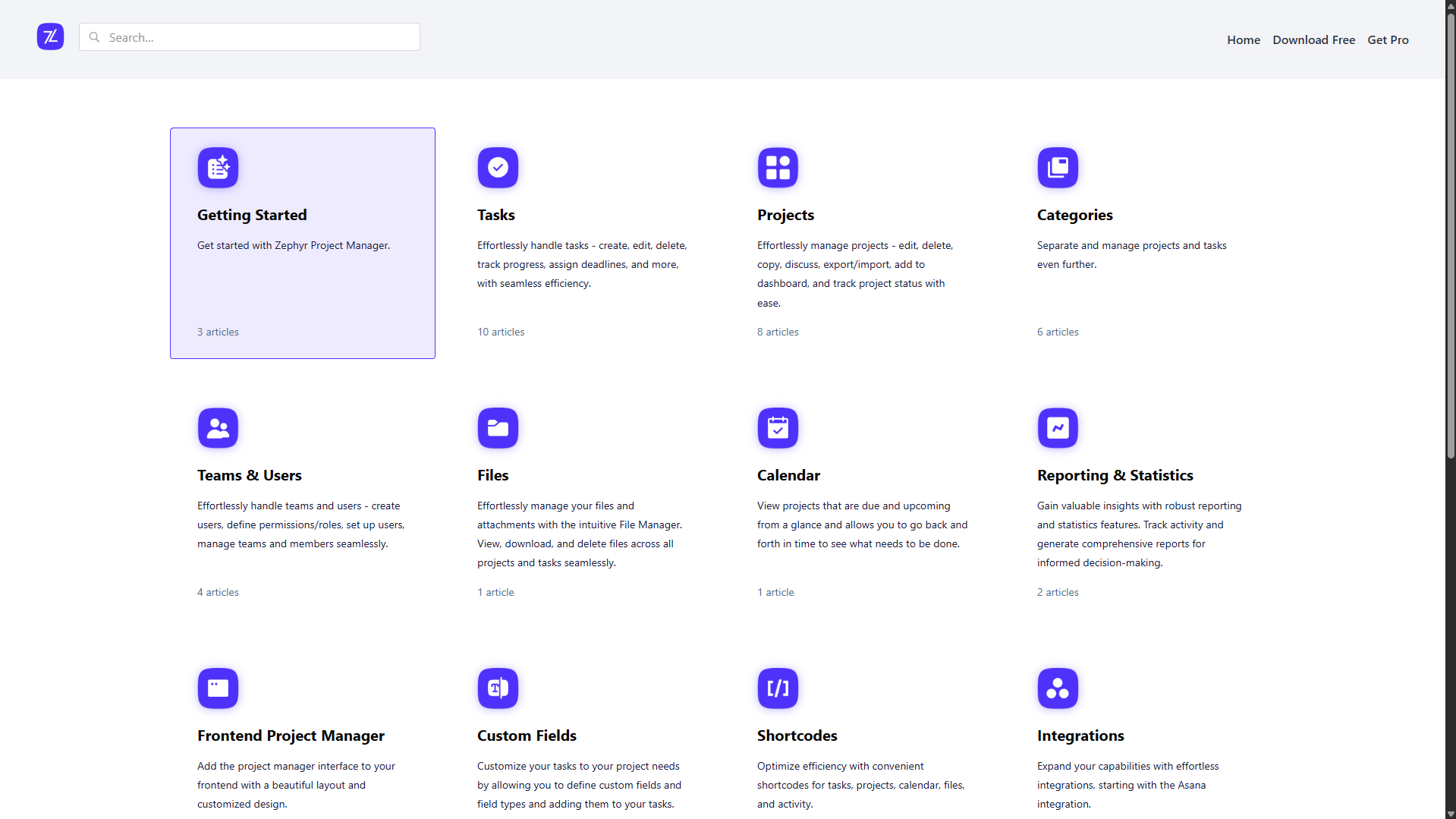Click the Getting Started article icon
Image resolution: width=1456 pixels, height=819 pixels.
(218, 168)
